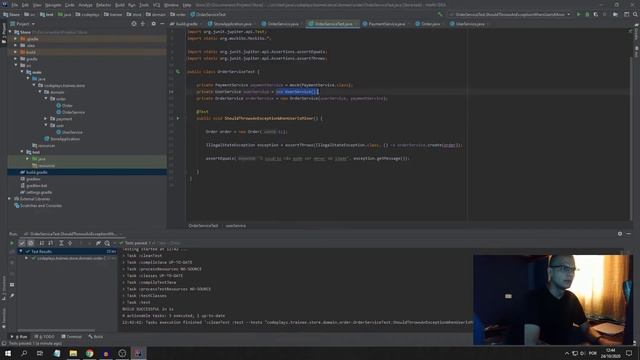This screenshot has width=640, height=360.
Task: Open the Terminal tool window button
Action: coord(71,337)
